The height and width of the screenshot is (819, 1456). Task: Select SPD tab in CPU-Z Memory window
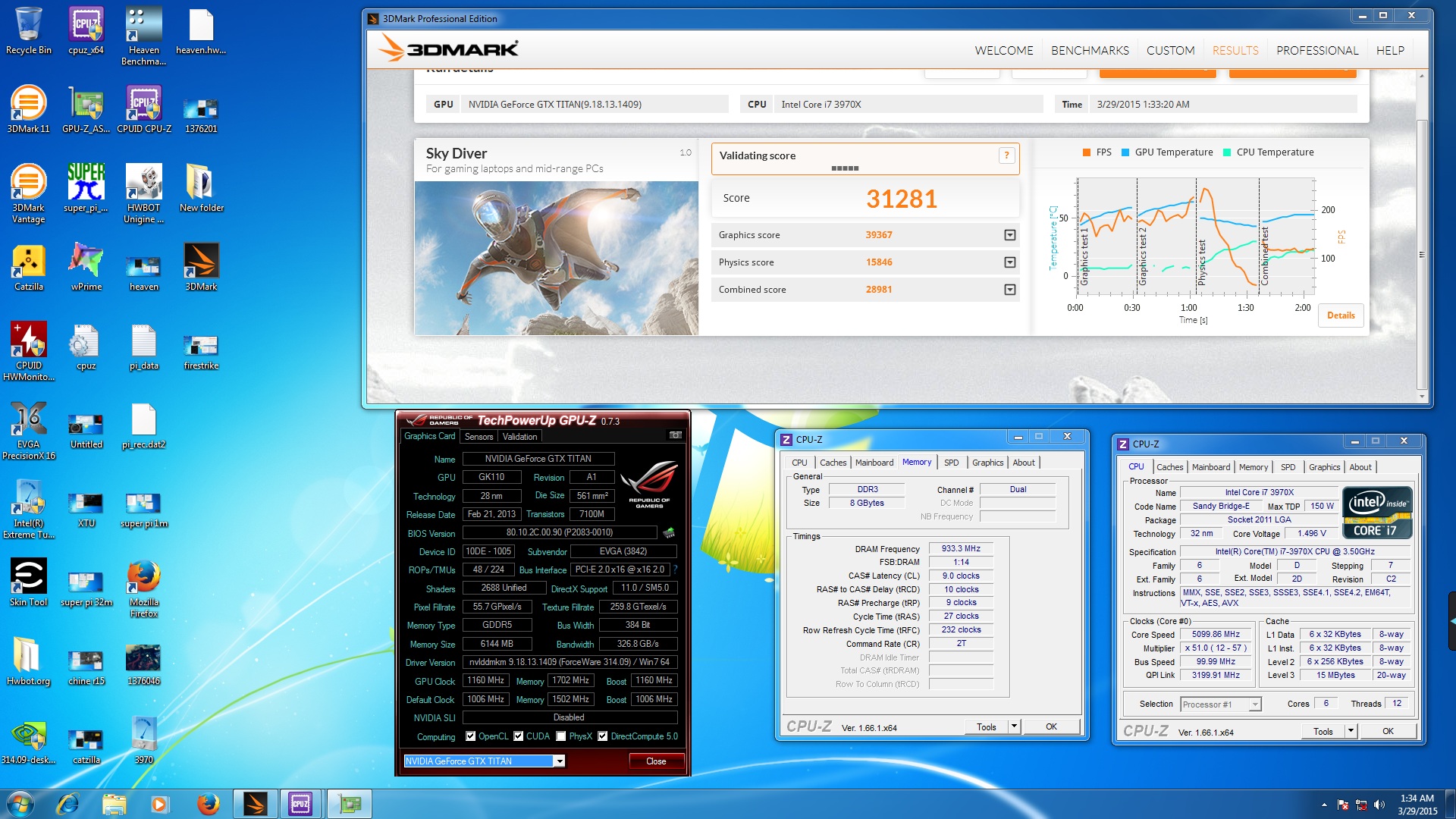tap(951, 463)
